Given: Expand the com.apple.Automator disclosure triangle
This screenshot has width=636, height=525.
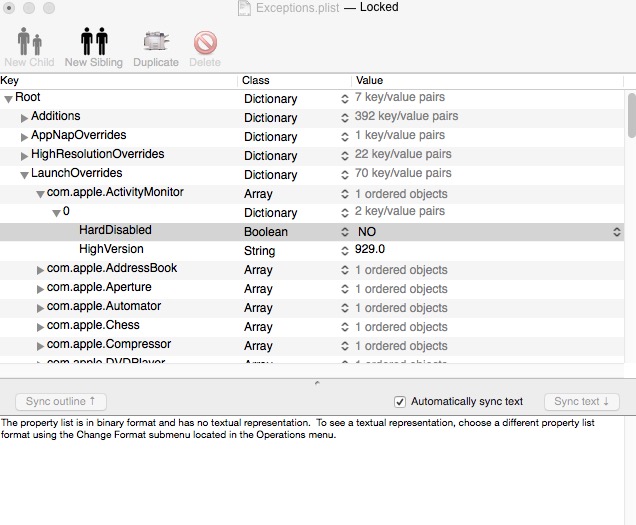Looking at the screenshot, I should click(x=40, y=308).
